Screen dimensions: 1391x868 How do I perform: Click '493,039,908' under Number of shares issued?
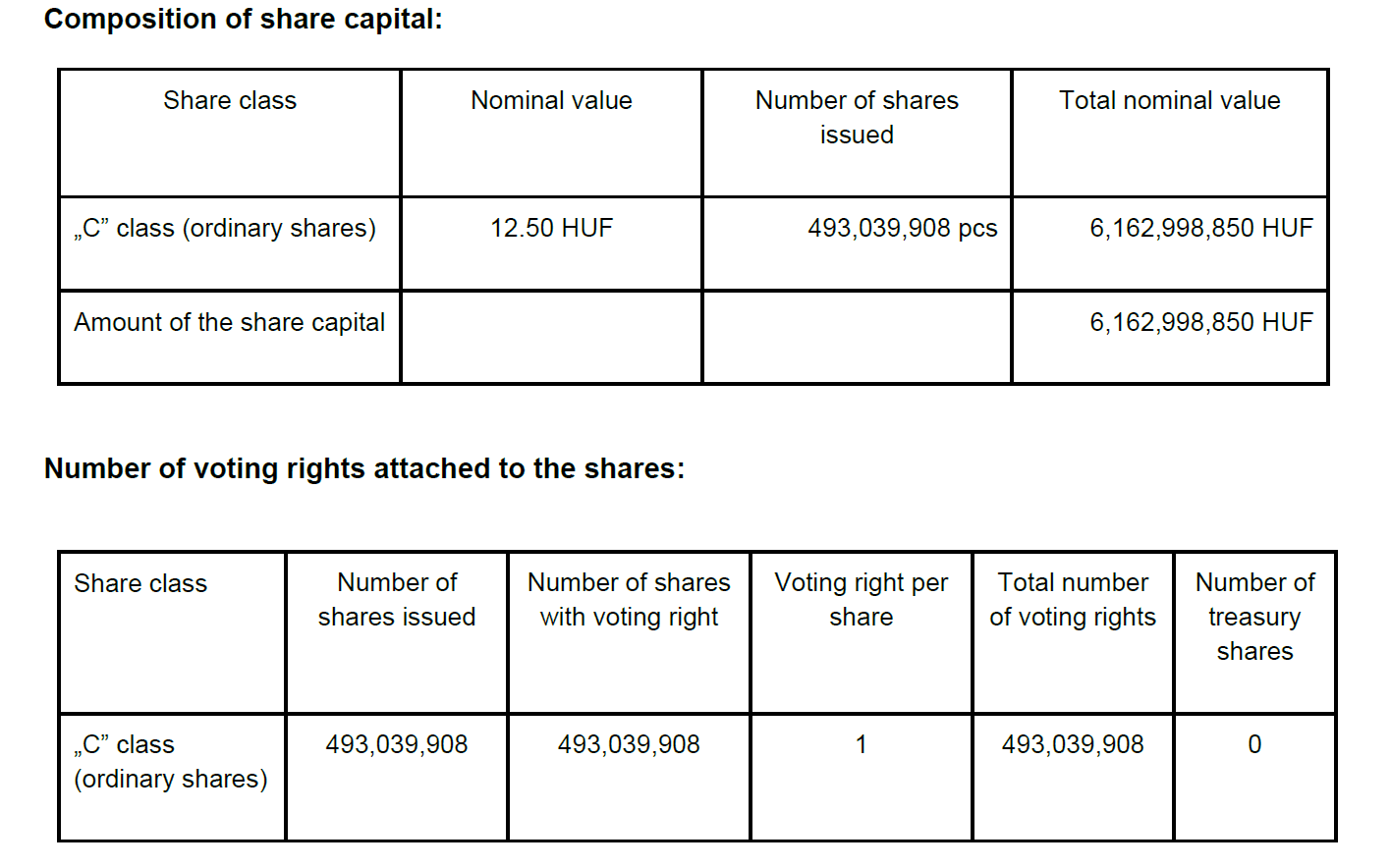397,745
